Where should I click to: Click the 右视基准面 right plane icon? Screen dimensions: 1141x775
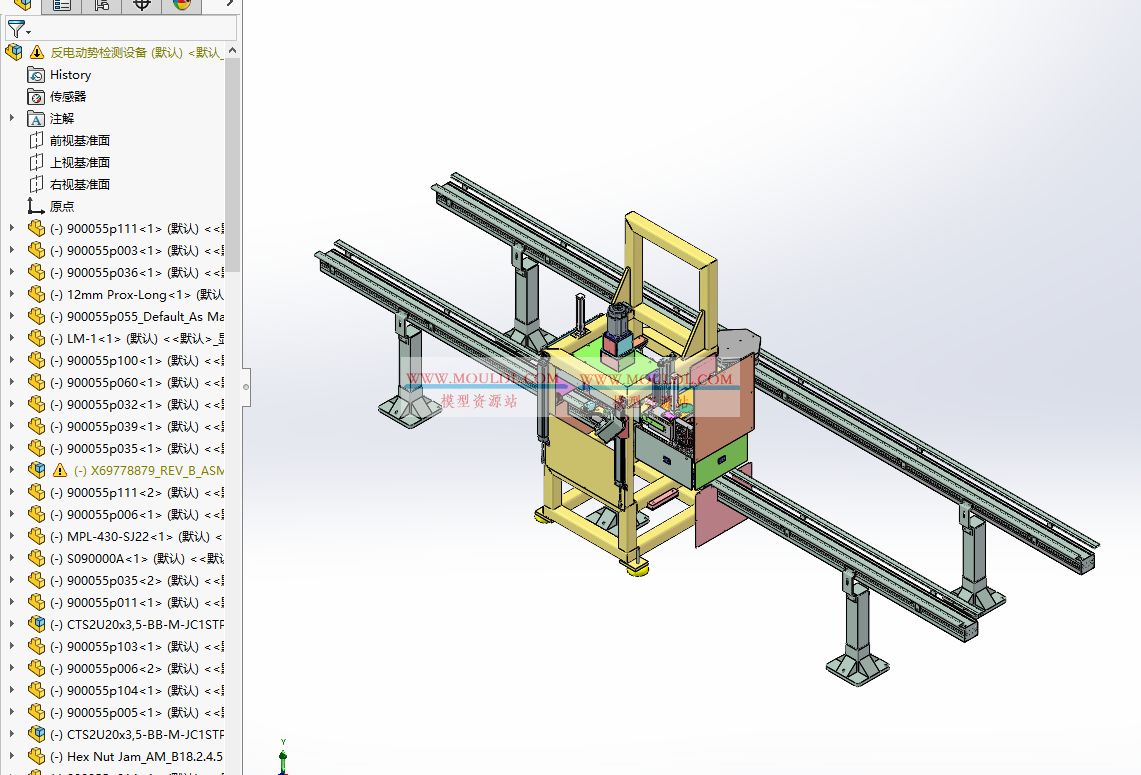36,185
